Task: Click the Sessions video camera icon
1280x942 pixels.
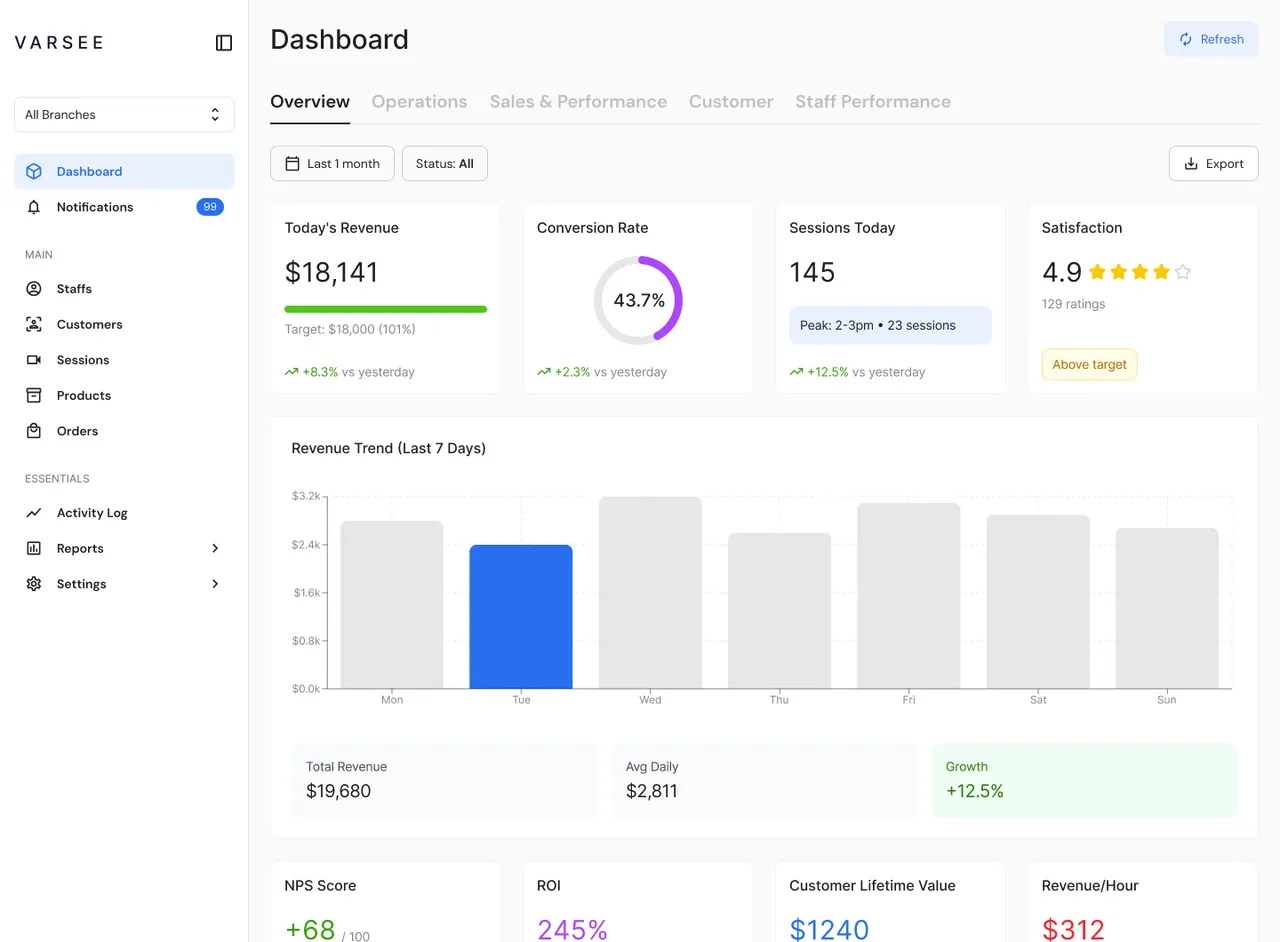Action: click(x=34, y=360)
